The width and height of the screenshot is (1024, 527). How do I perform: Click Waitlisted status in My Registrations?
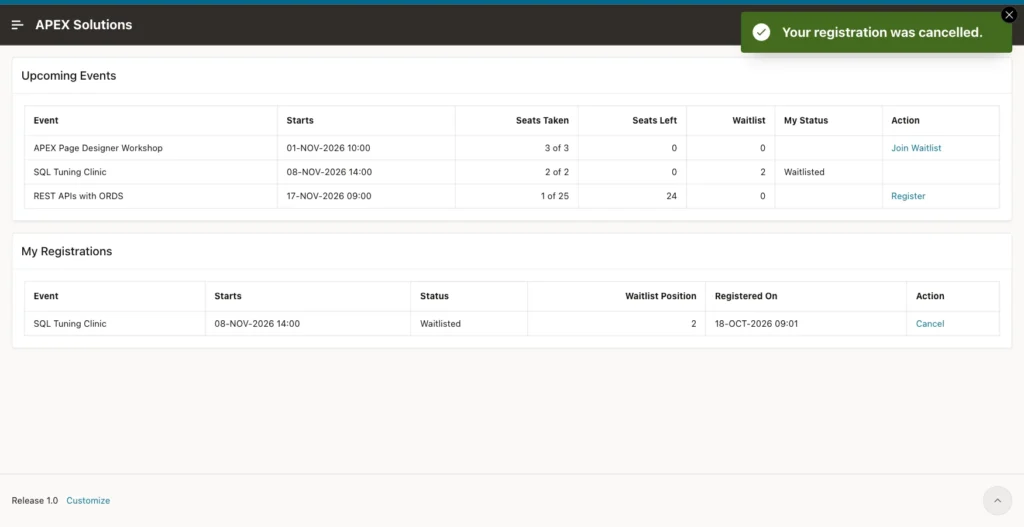point(440,324)
